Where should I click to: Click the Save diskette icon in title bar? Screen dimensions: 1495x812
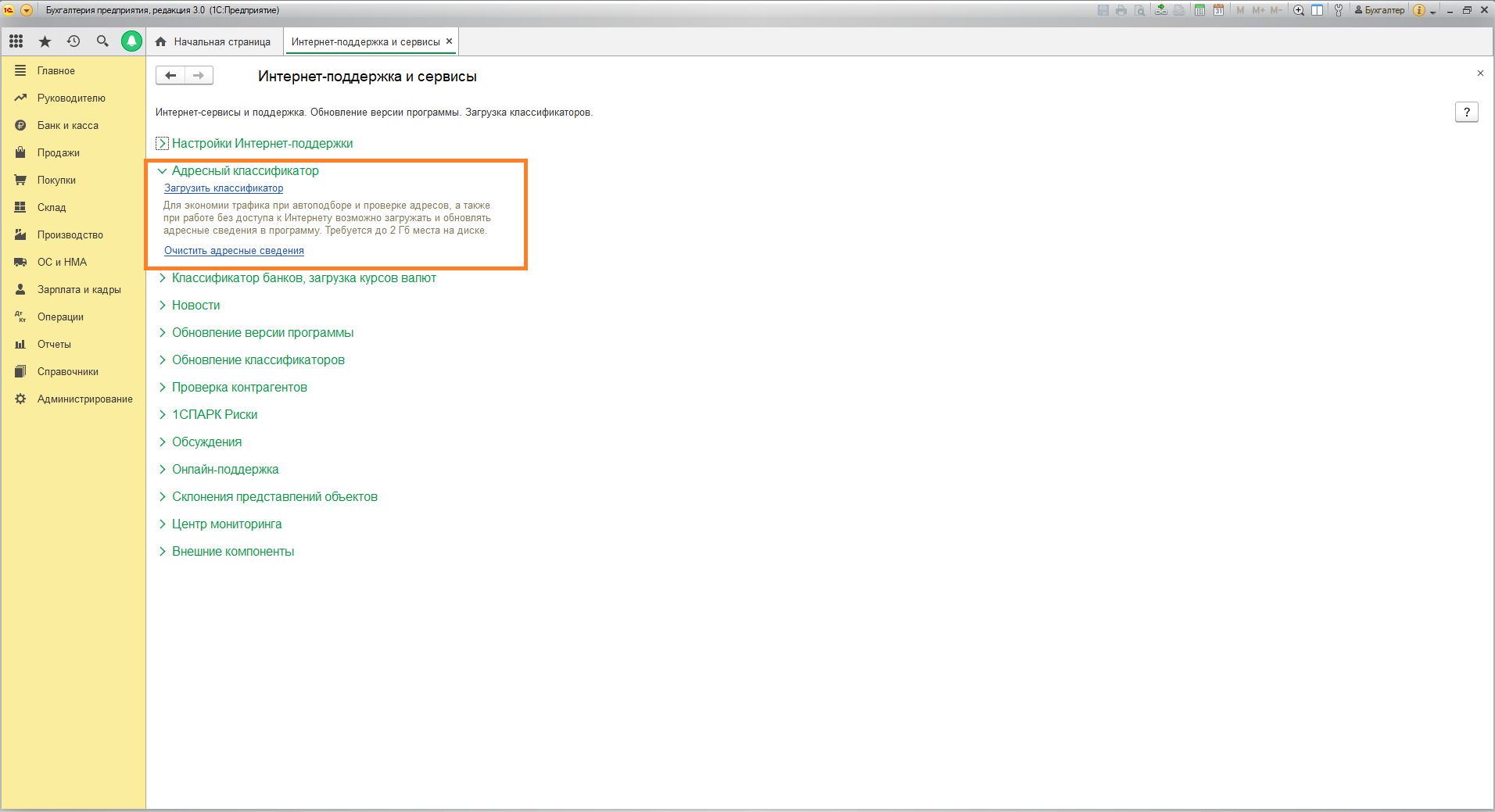click(x=1103, y=10)
